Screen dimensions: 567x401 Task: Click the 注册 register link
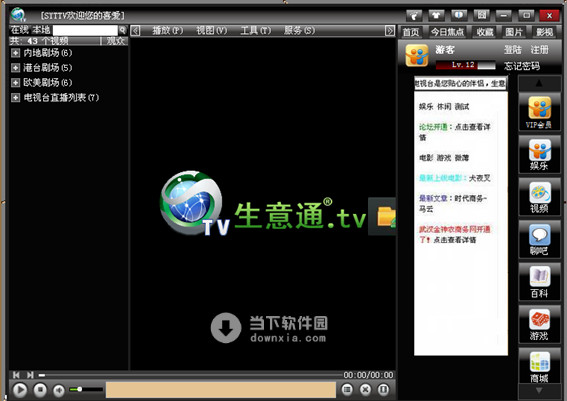click(x=540, y=50)
